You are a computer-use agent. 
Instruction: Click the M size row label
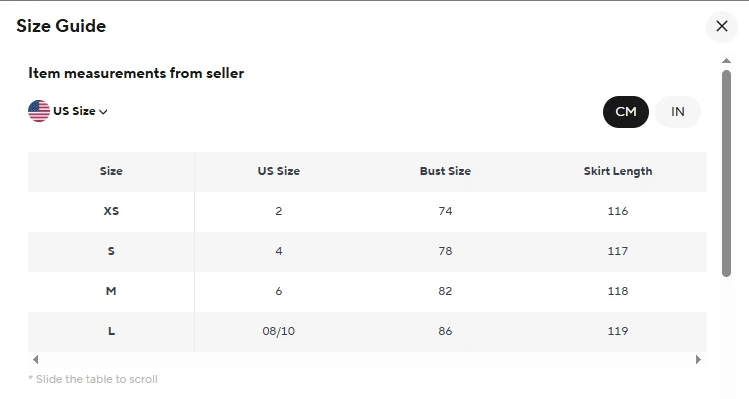[x=111, y=291]
